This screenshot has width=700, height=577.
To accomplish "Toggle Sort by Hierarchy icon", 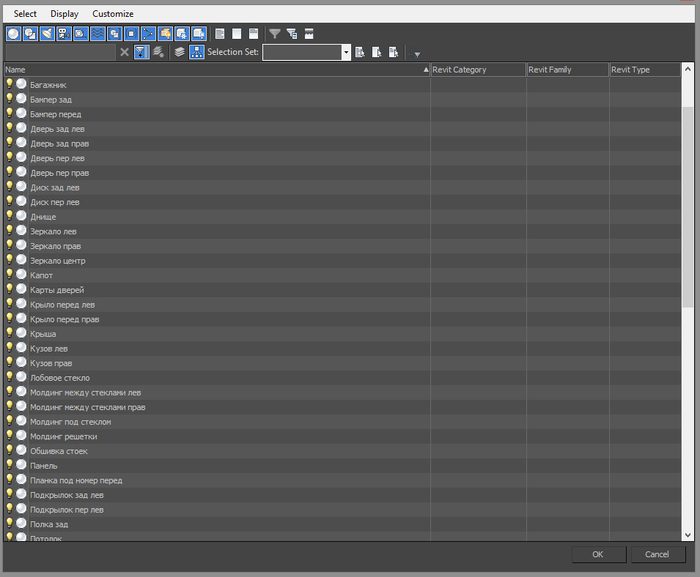I will [197, 52].
